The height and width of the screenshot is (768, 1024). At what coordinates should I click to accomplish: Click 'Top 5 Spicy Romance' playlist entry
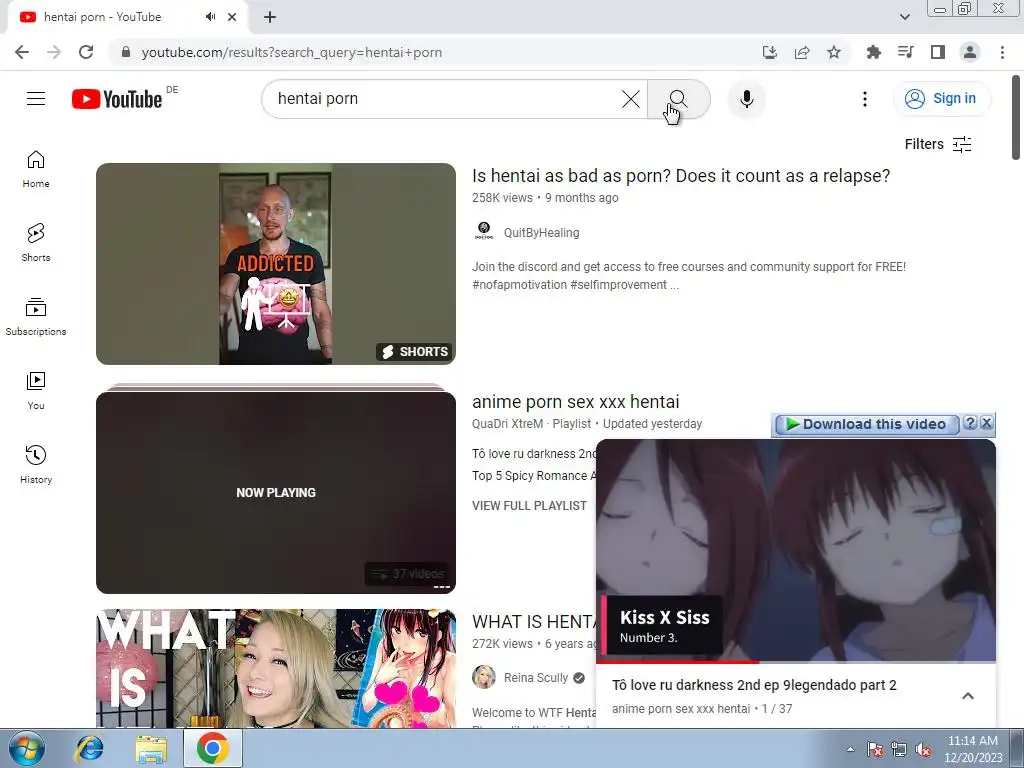pyautogui.click(x=534, y=475)
